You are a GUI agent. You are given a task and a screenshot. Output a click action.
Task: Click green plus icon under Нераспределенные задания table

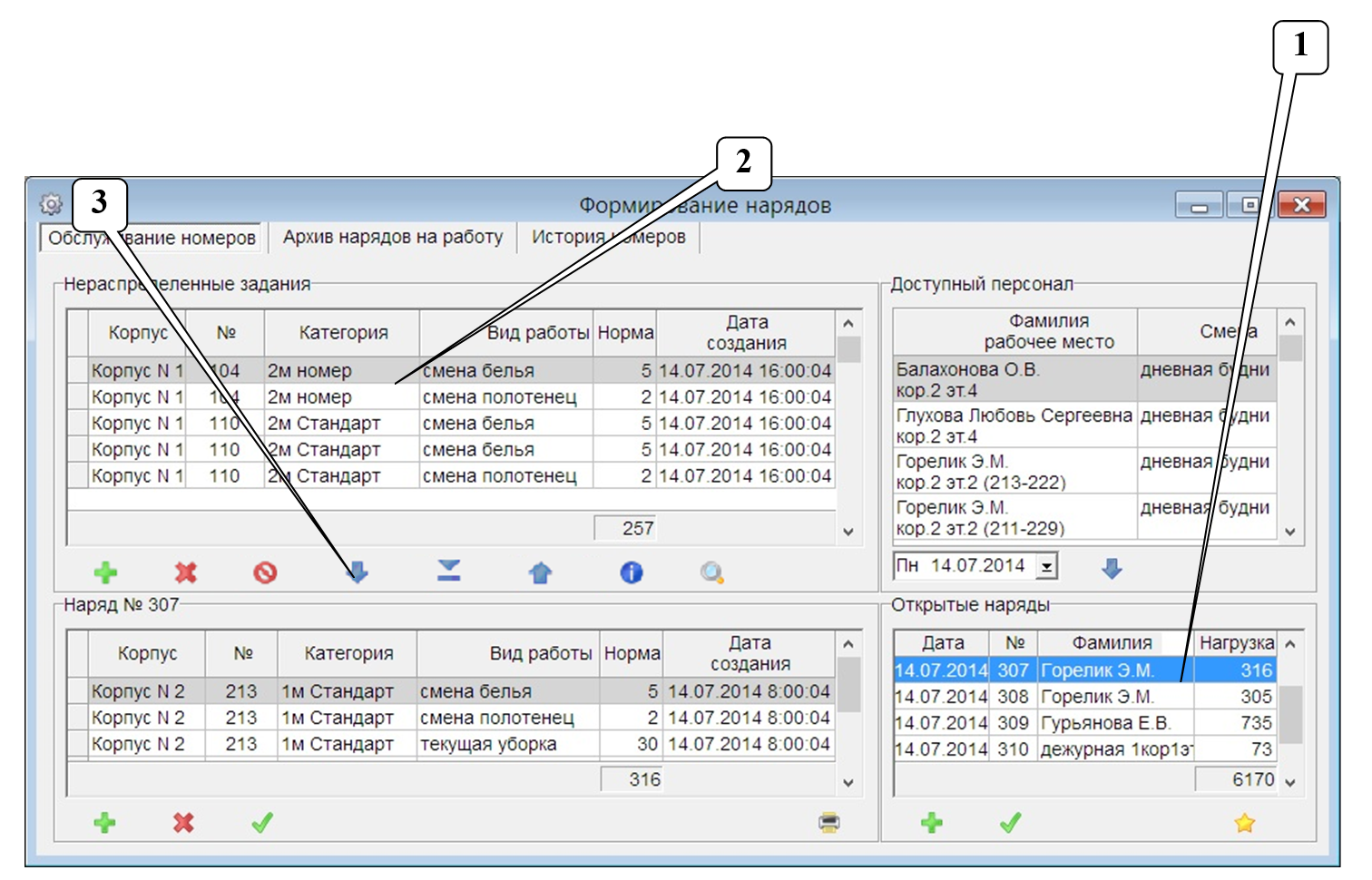click(105, 572)
